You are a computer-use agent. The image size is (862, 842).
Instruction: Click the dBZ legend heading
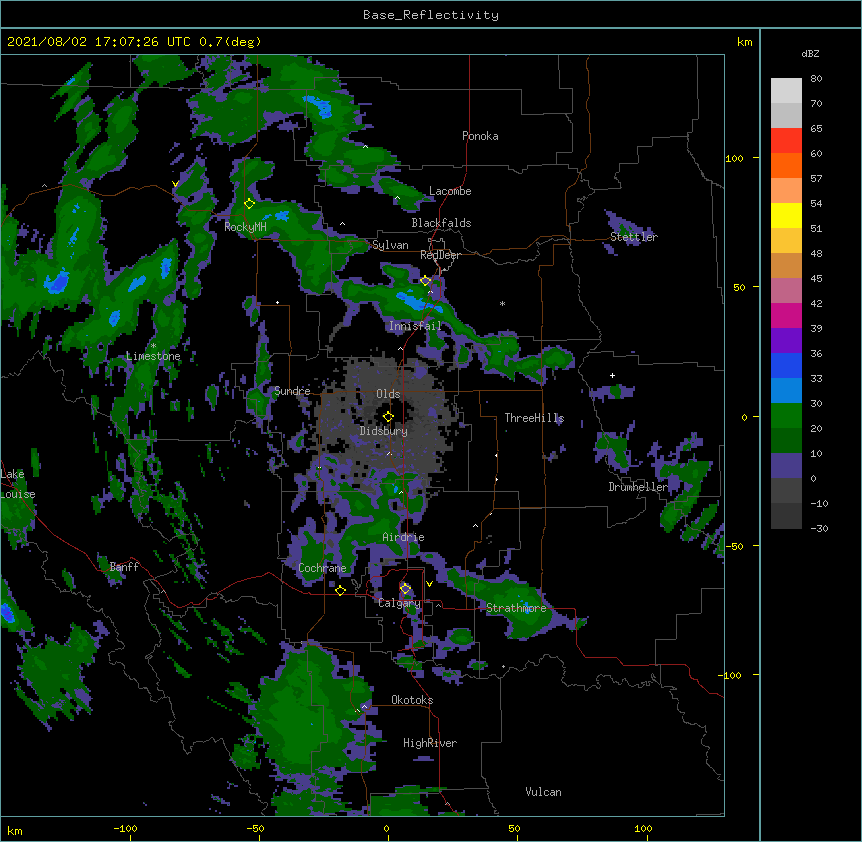810,54
